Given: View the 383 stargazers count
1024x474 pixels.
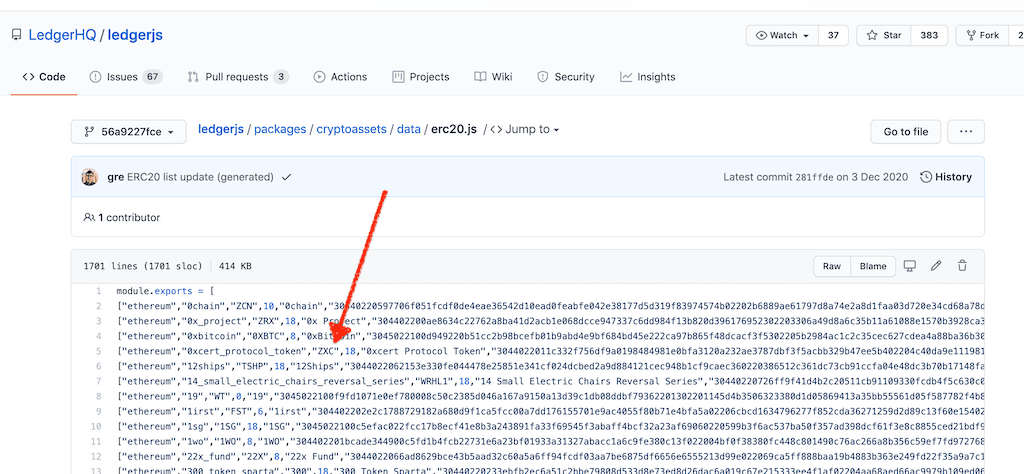Looking at the screenshot, I should click(929, 35).
